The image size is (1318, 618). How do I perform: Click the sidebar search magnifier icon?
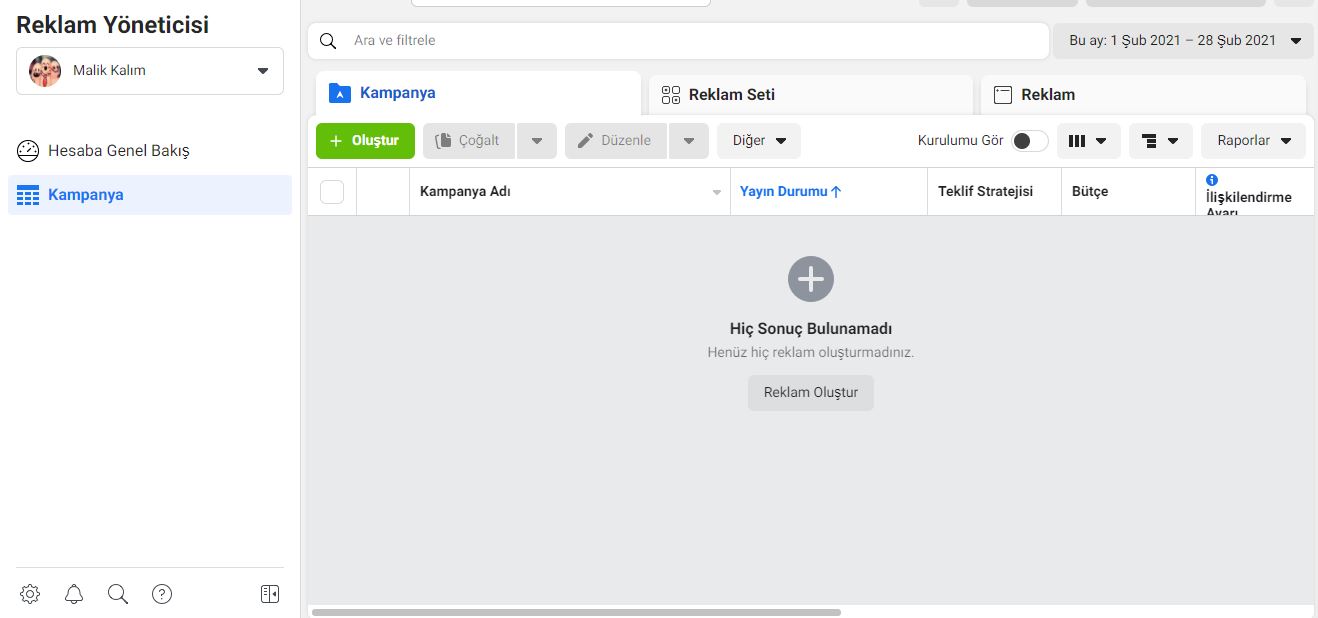(118, 594)
